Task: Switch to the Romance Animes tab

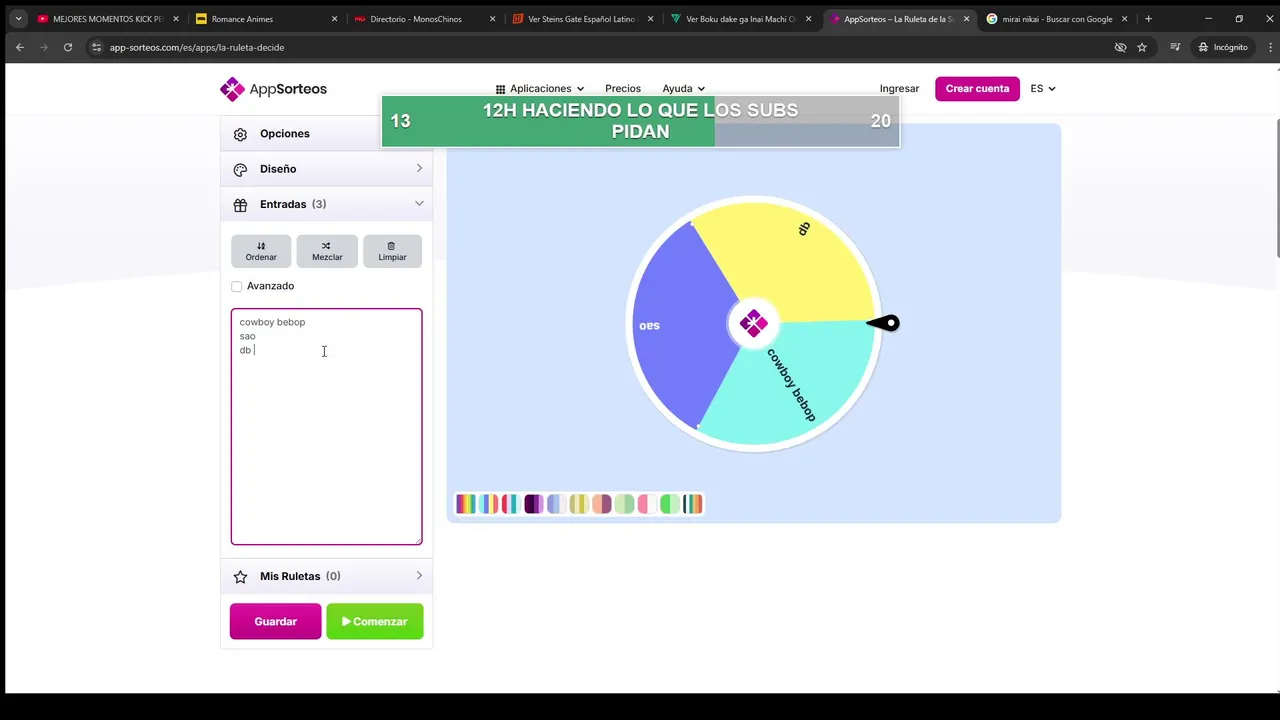Action: coord(265,19)
